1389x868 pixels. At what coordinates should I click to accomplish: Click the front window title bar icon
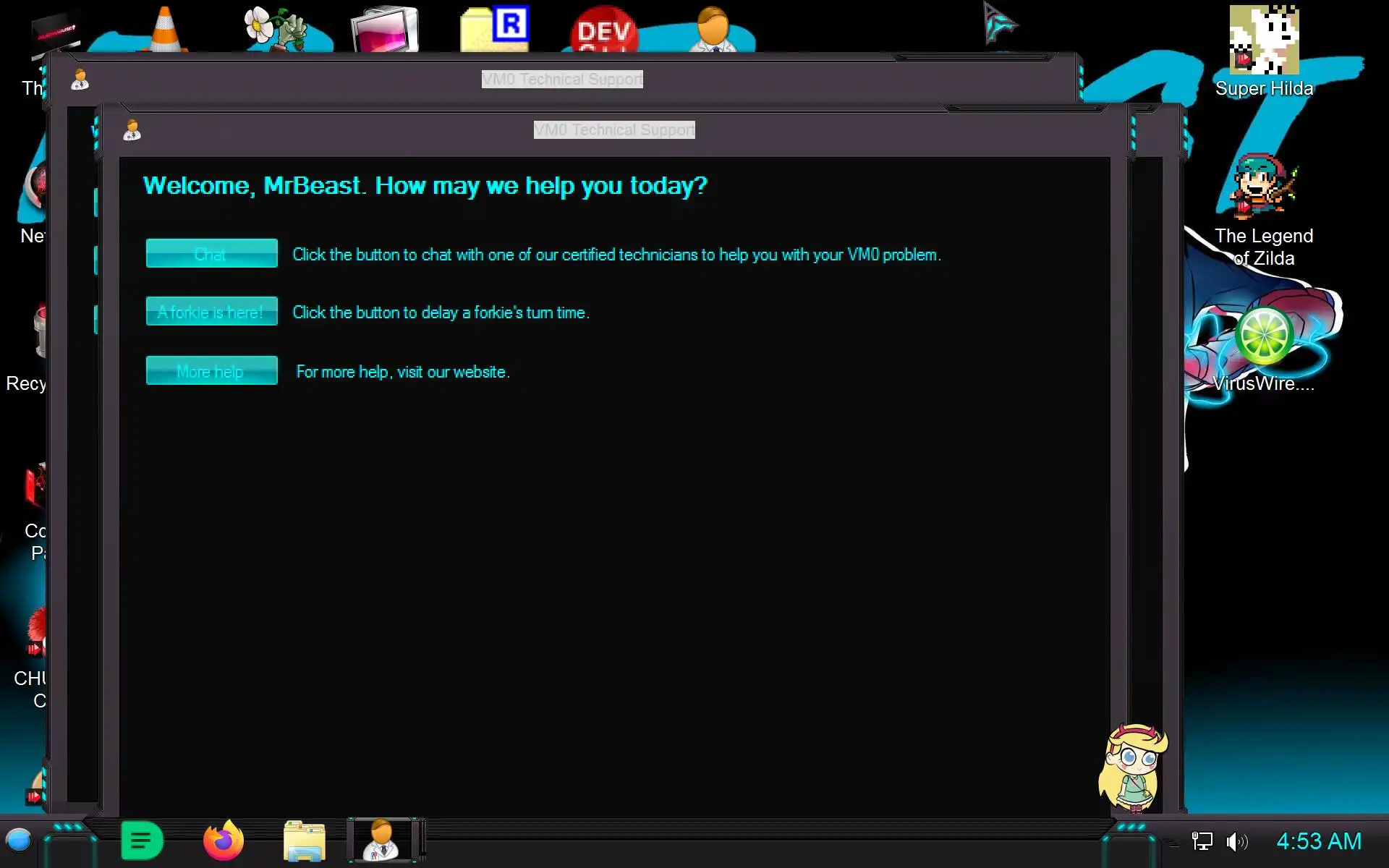click(x=132, y=130)
